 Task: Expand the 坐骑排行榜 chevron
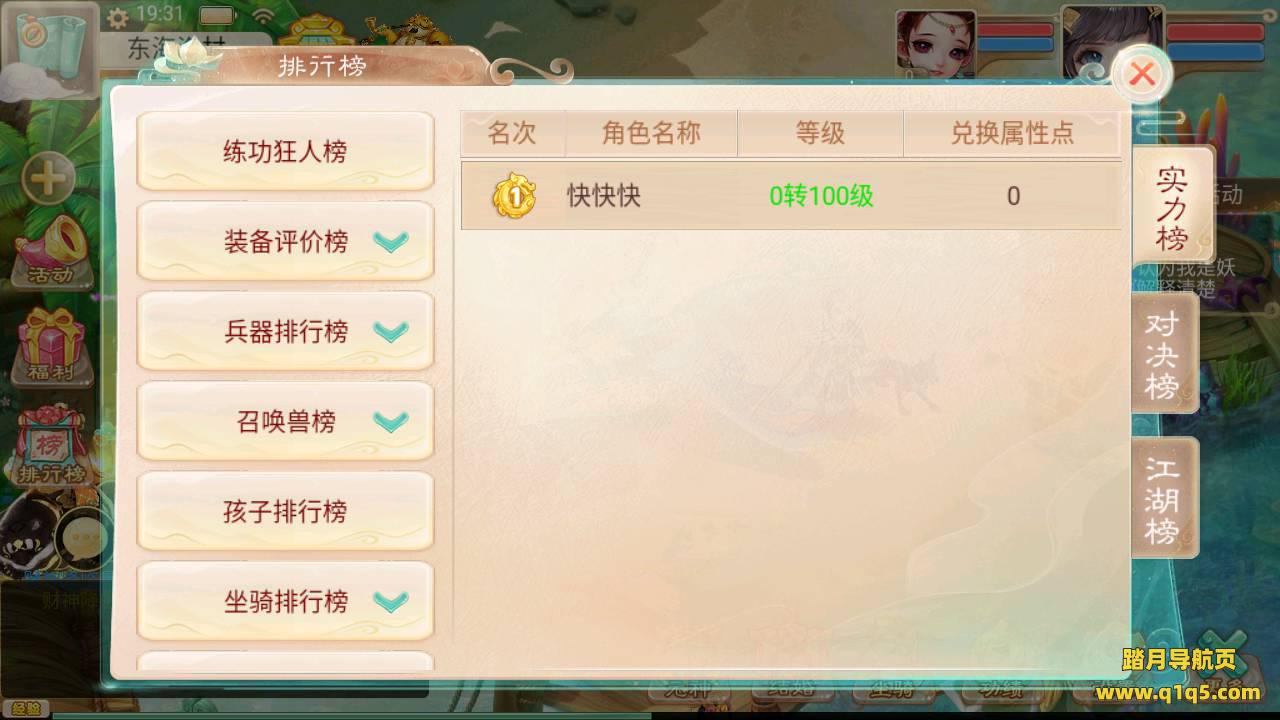tap(391, 601)
